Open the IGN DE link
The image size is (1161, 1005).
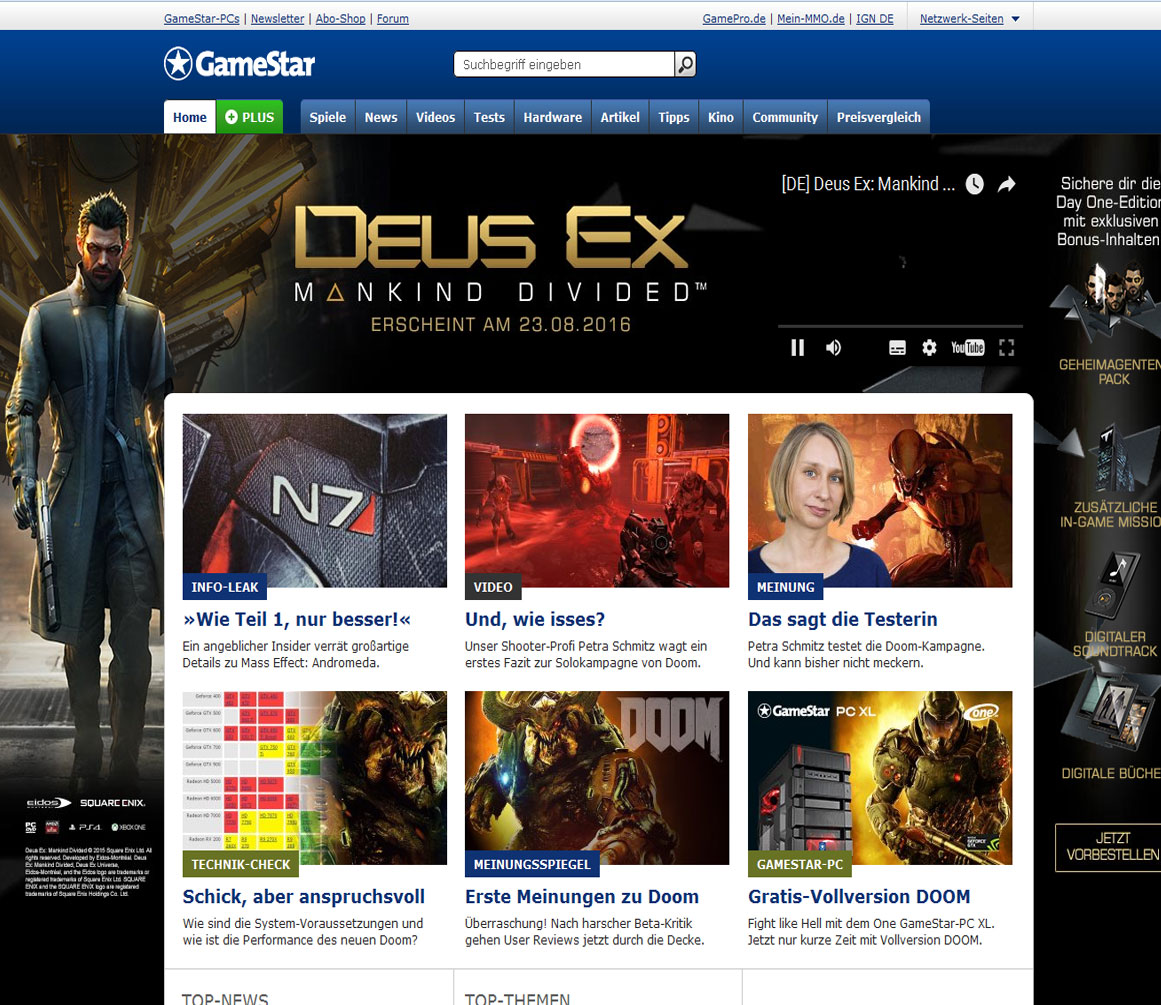click(x=874, y=19)
